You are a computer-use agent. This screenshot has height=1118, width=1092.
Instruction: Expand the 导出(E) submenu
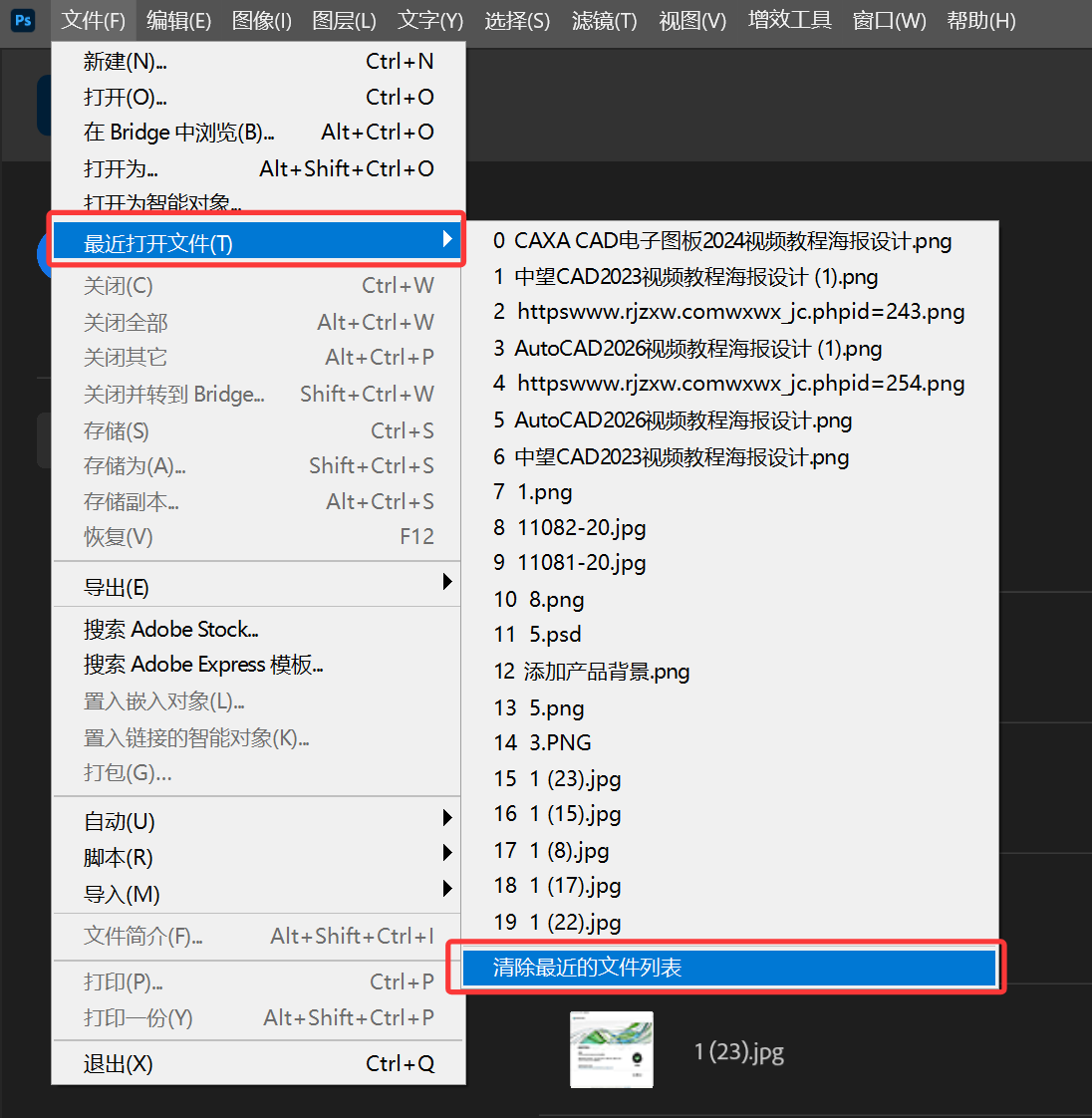pos(258,588)
